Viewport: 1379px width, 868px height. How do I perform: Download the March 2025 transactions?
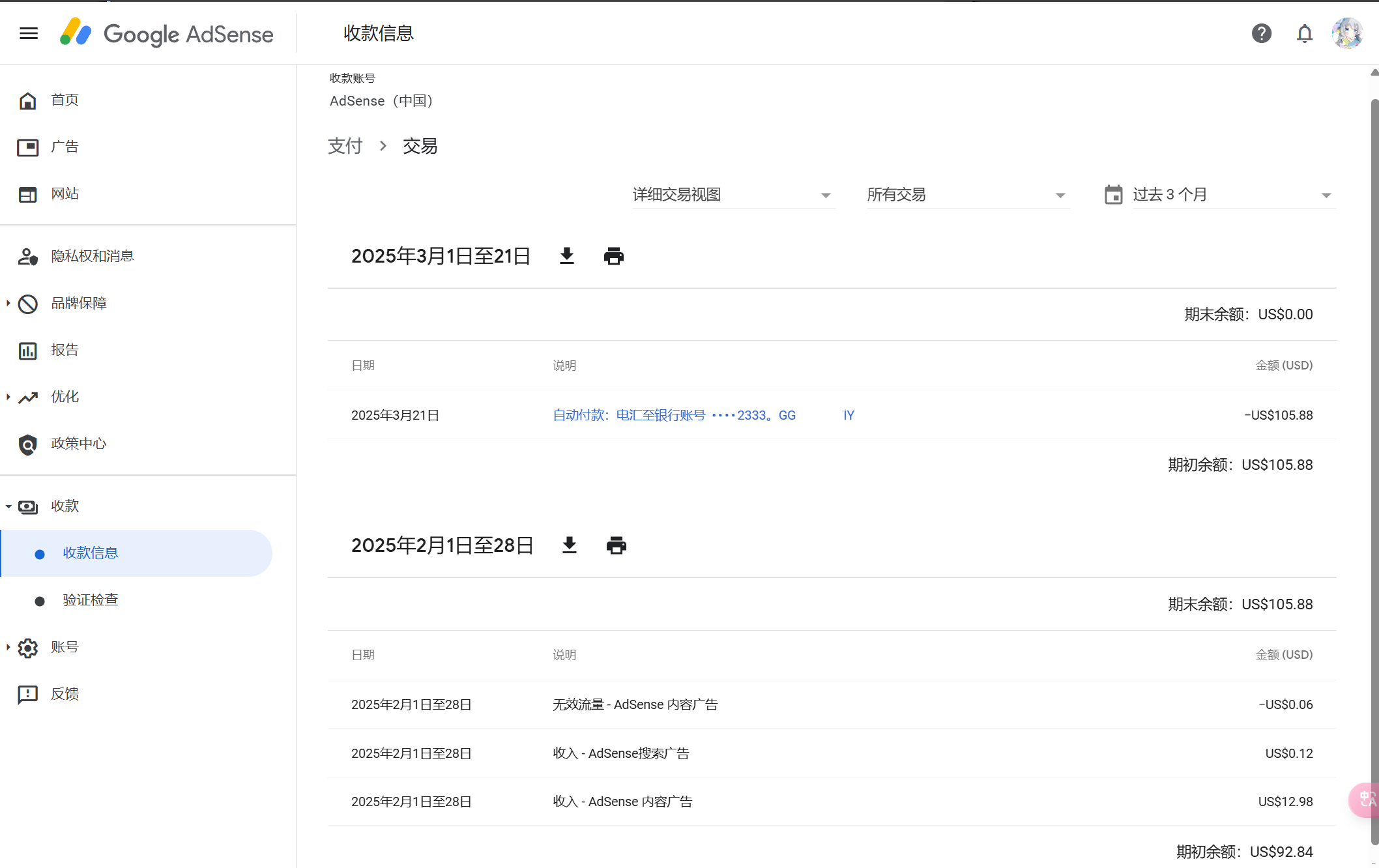[567, 256]
